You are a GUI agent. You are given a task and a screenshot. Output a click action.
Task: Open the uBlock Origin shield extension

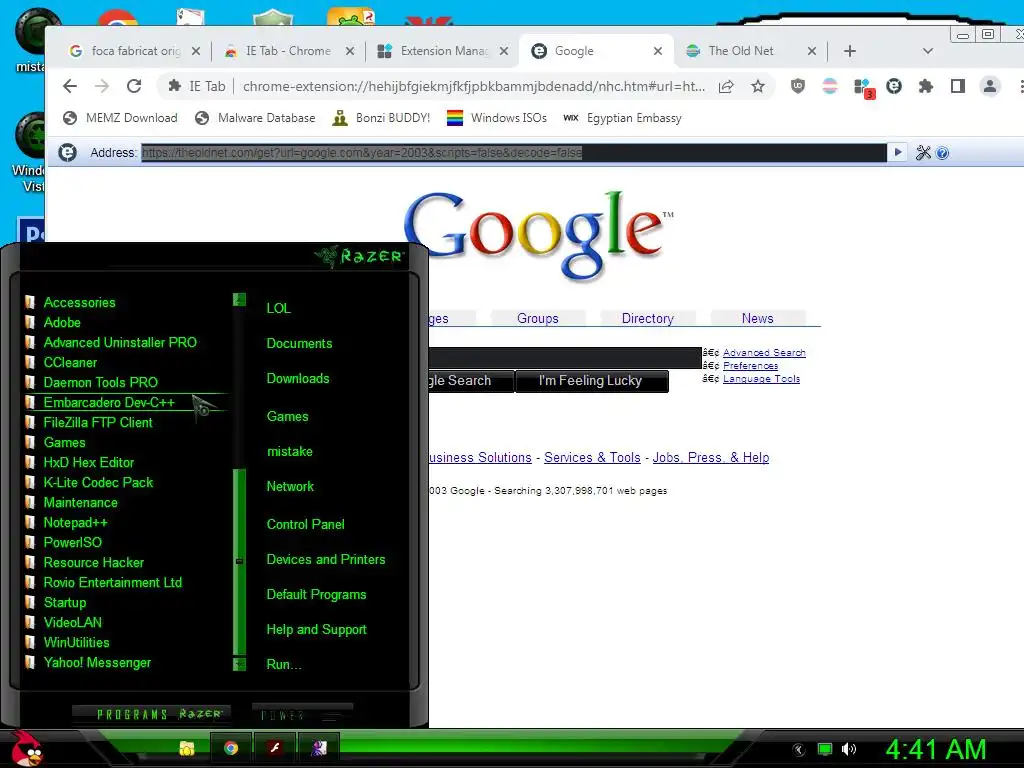[797, 86]
